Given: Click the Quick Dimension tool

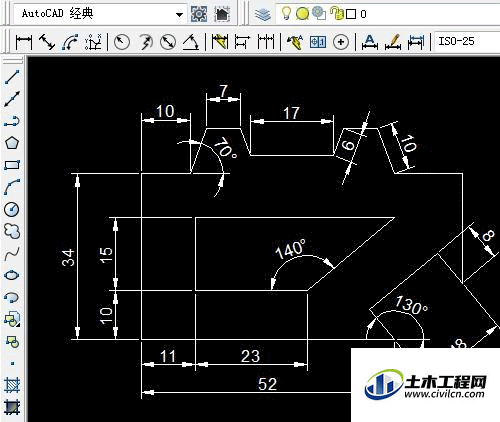Looking at the screenshot, I should (x=220, y=42).
